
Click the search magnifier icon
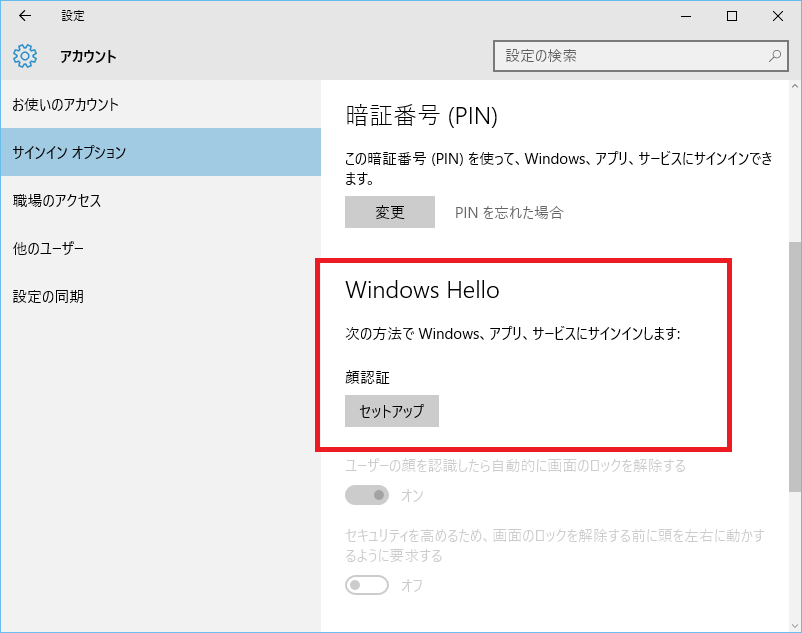point(775,56)
